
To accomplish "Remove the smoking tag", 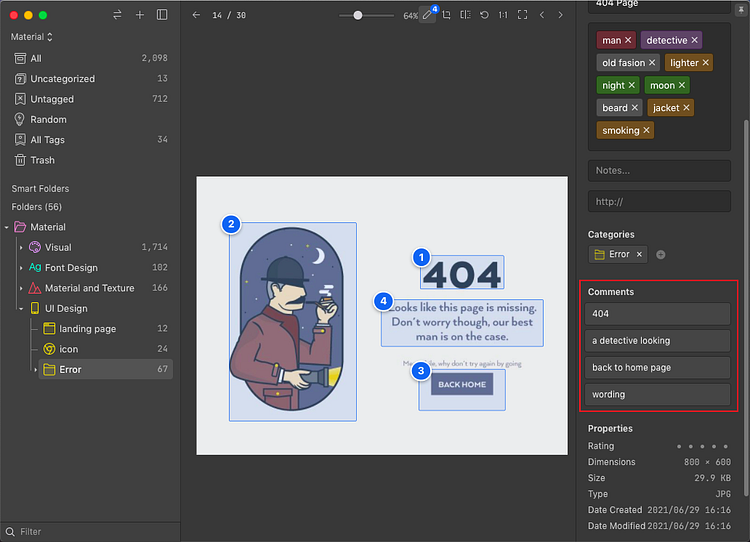I will (646, 130).
